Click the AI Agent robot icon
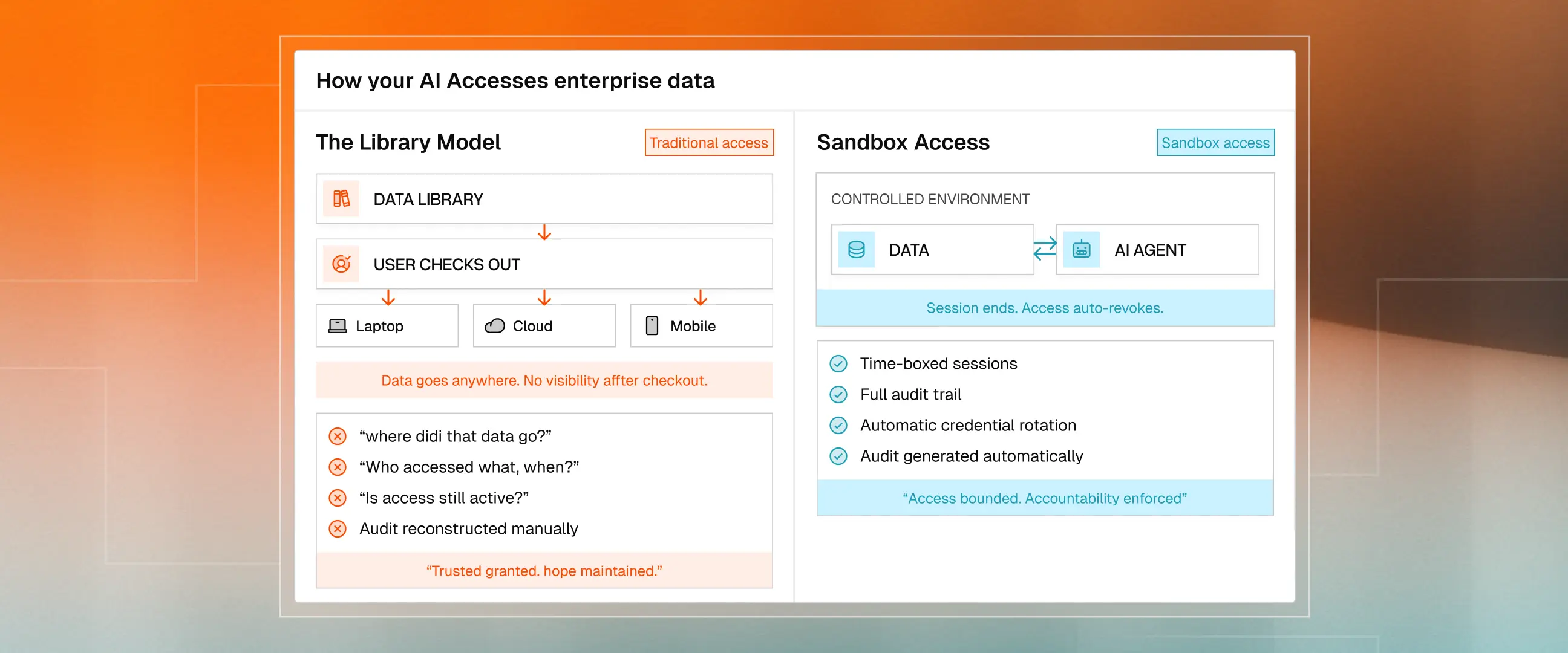The width and height of the screenshot is (1568, 653). coord(1081,250)
